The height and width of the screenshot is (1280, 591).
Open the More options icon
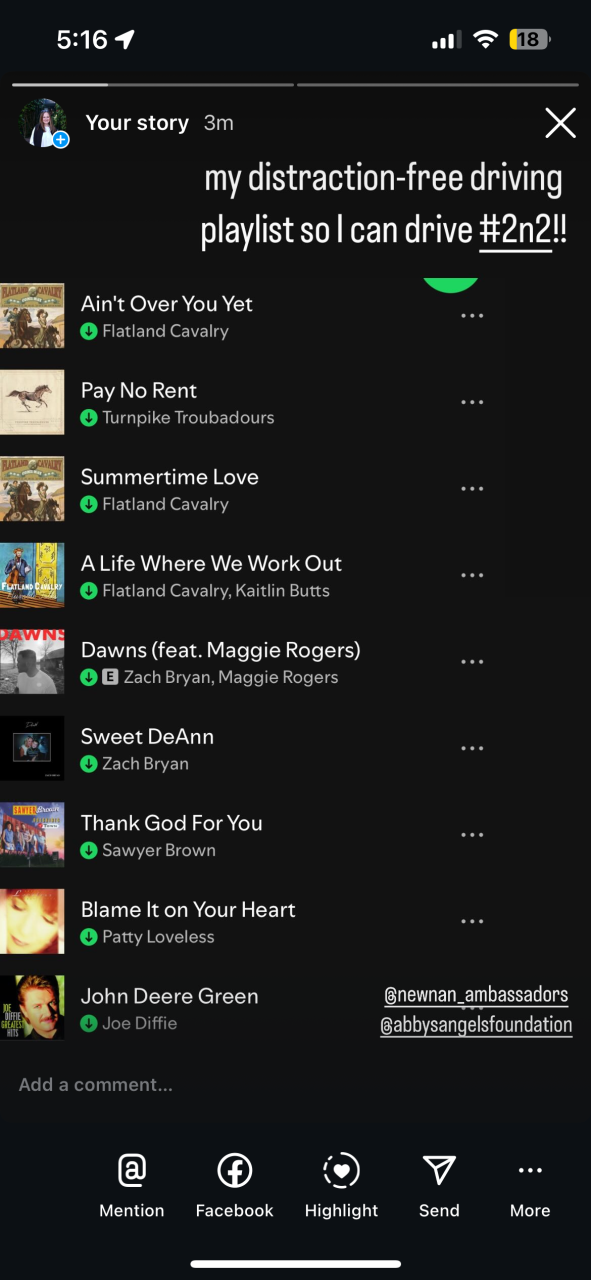530,1170
